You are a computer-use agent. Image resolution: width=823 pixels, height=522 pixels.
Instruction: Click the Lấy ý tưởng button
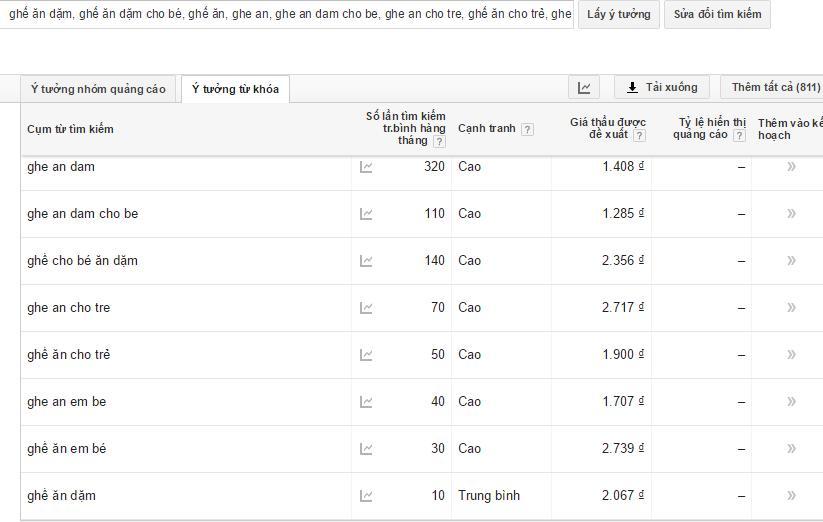click(x=619, y=14)
